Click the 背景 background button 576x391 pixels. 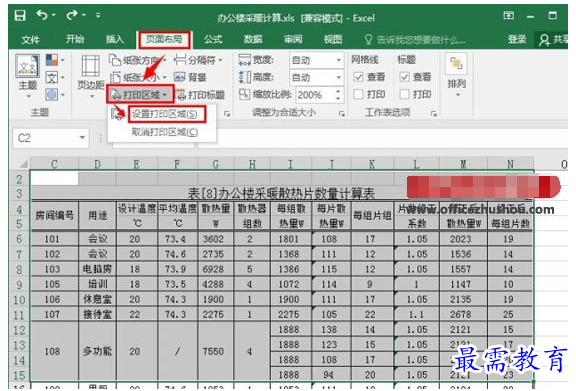click(x=190, y=77)
